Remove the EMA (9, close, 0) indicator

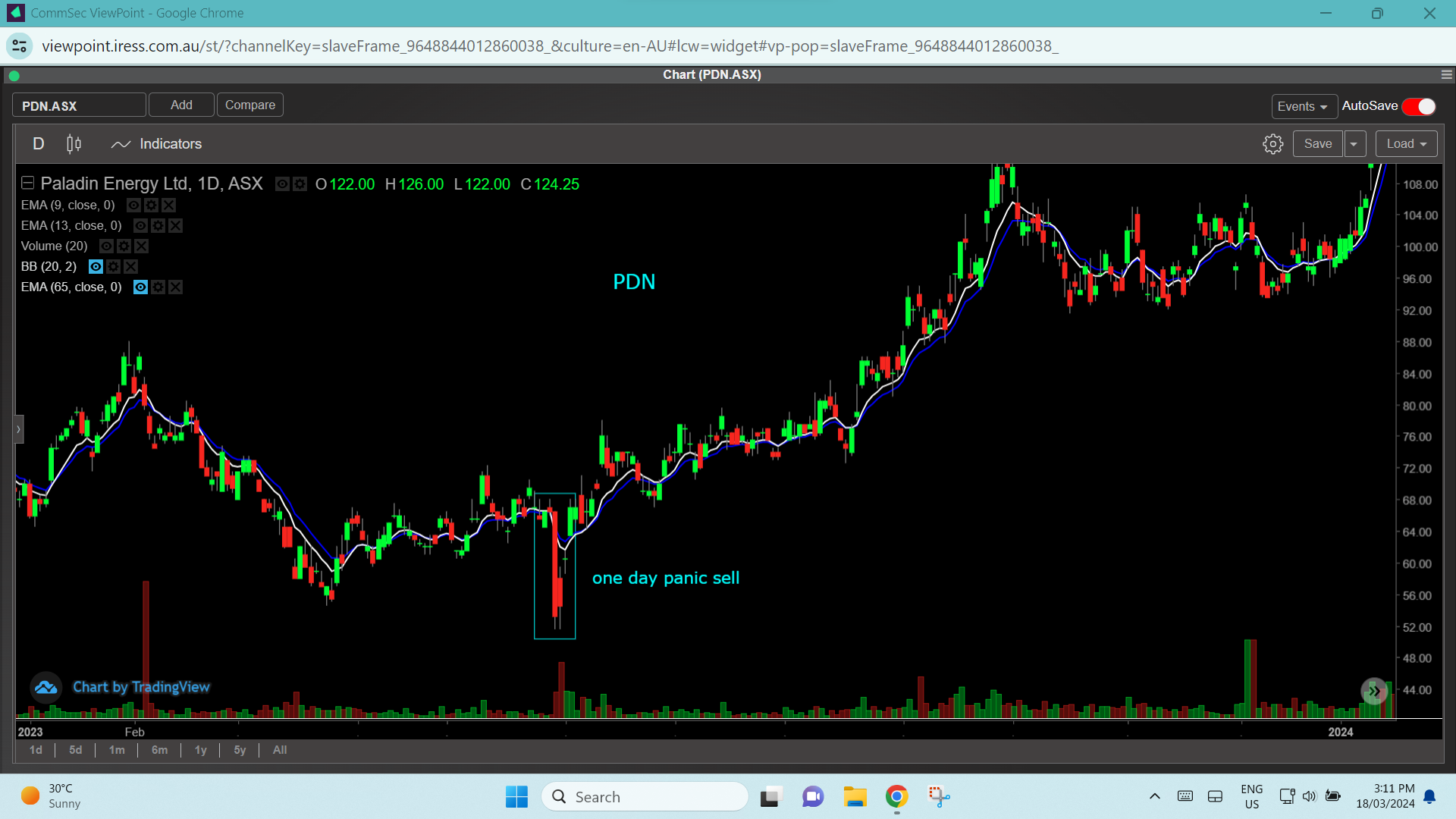(168, 206)
